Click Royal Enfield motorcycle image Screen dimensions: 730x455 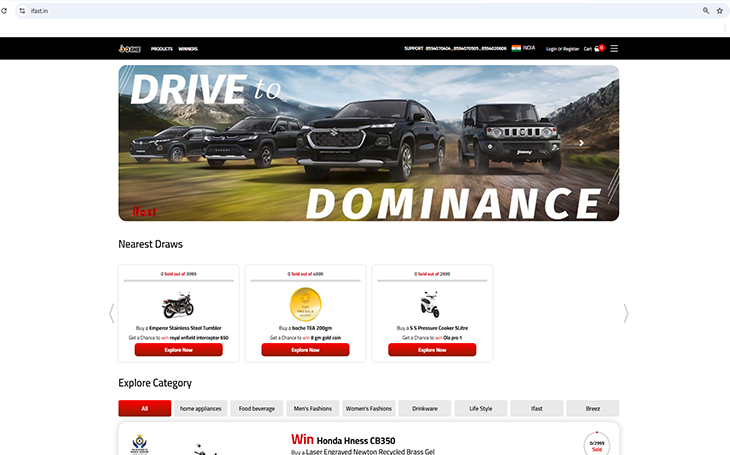point(178,305)
